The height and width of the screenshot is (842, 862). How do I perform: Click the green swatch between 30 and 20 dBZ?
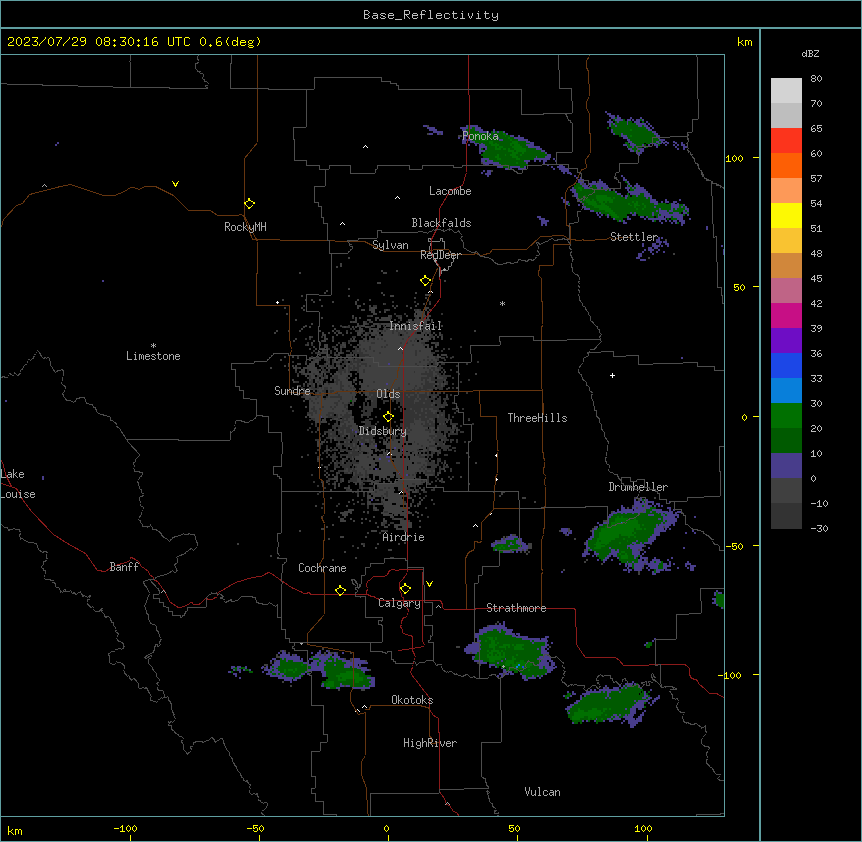coord(786,416)
